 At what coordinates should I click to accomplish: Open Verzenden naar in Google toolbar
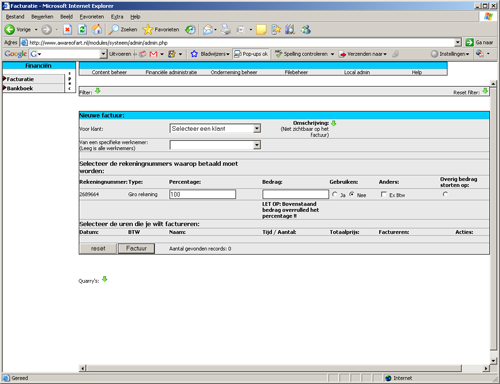tap(363, 54)
